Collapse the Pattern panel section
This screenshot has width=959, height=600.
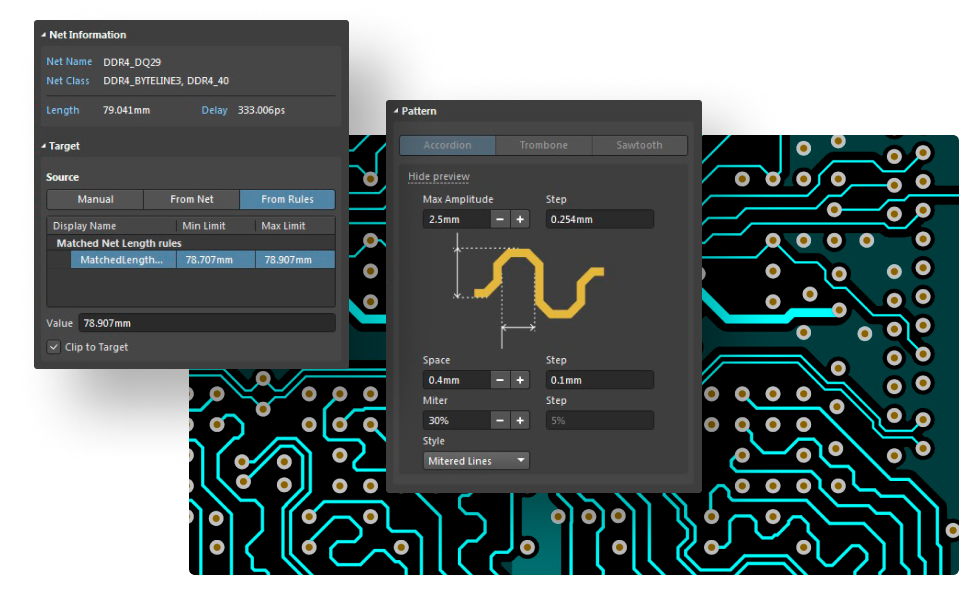pyautogui.click(x=395, y=111)
